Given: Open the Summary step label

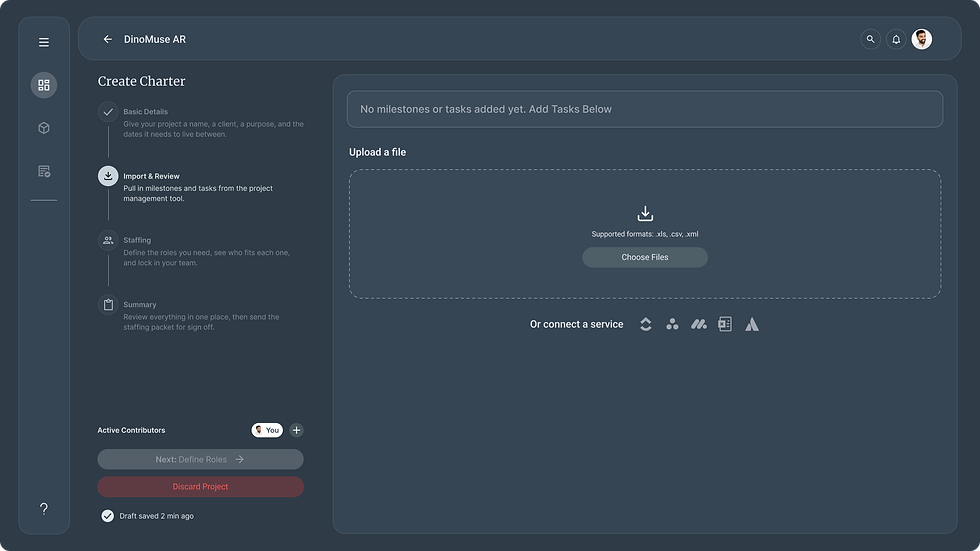Looking at the screenshot, I should (139, 305).
